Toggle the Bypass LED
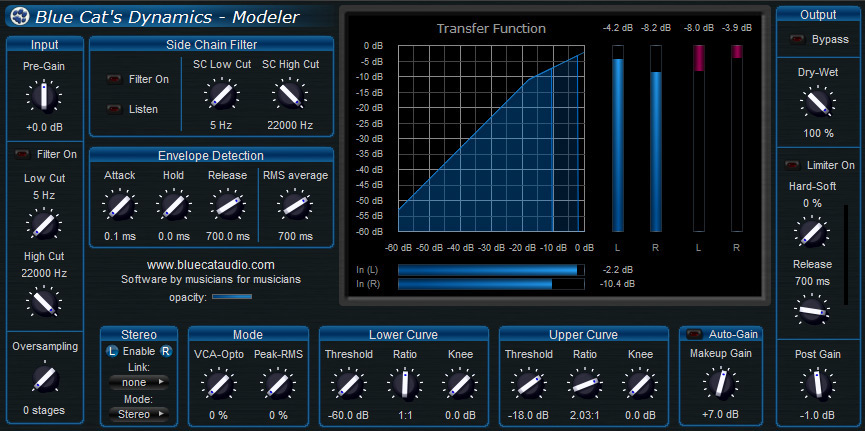 click(x=798, y=40)
